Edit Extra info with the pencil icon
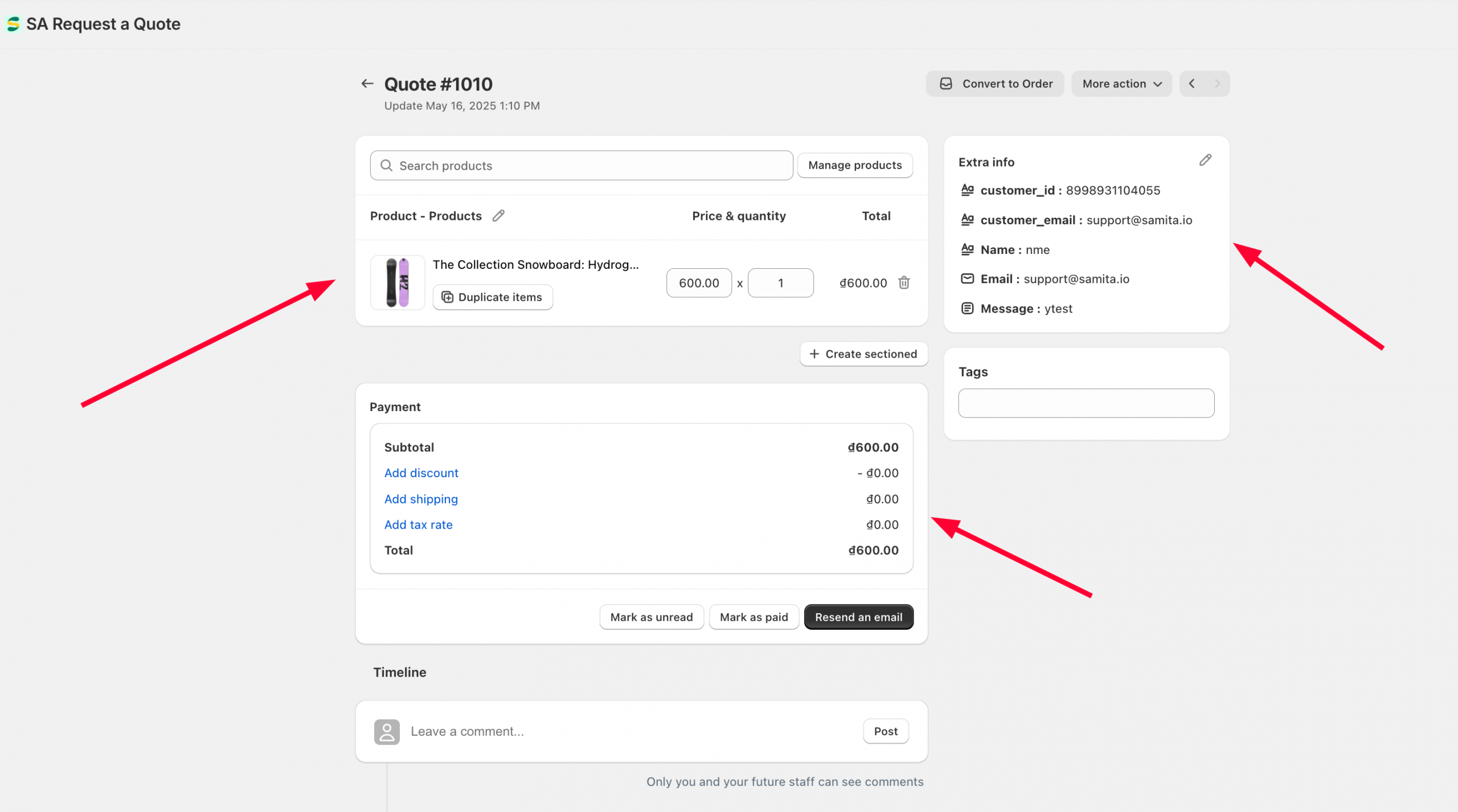Viewport: 1458px width, 812px height. pos(1205,161)
